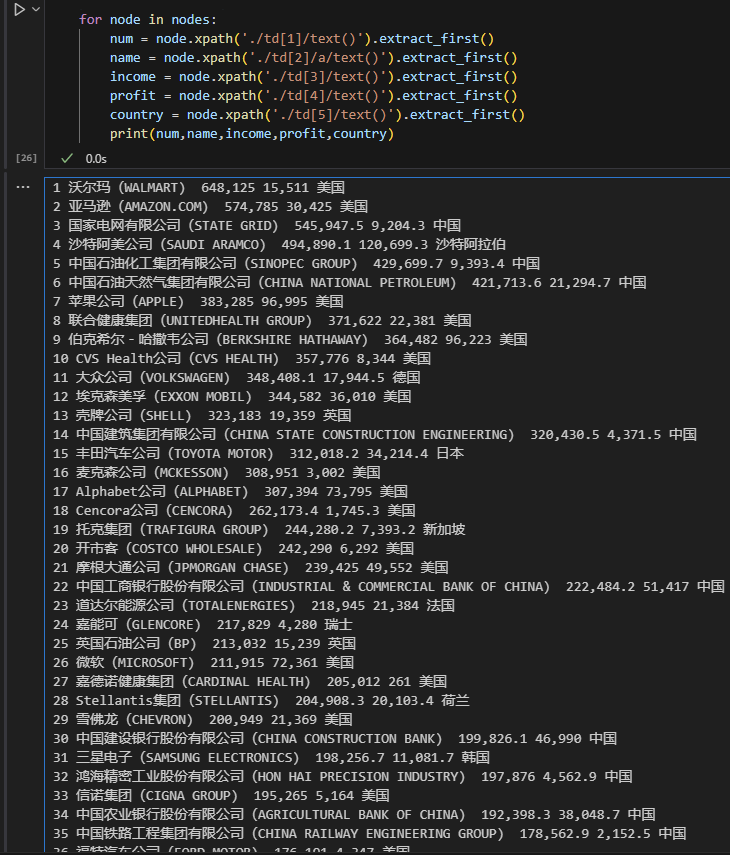This screenshot has width=730, height=855.
Task: Click the CHEVRON output row
Action: tap(203, 720)
